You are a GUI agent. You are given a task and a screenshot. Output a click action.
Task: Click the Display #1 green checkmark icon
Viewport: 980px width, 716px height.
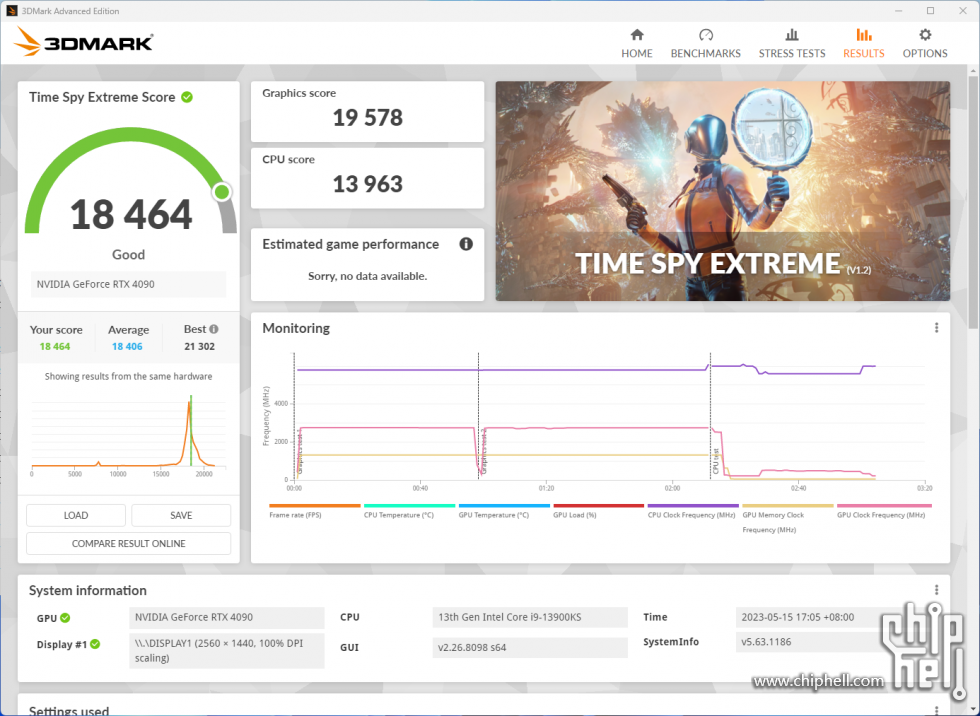(x=95, y=644)
